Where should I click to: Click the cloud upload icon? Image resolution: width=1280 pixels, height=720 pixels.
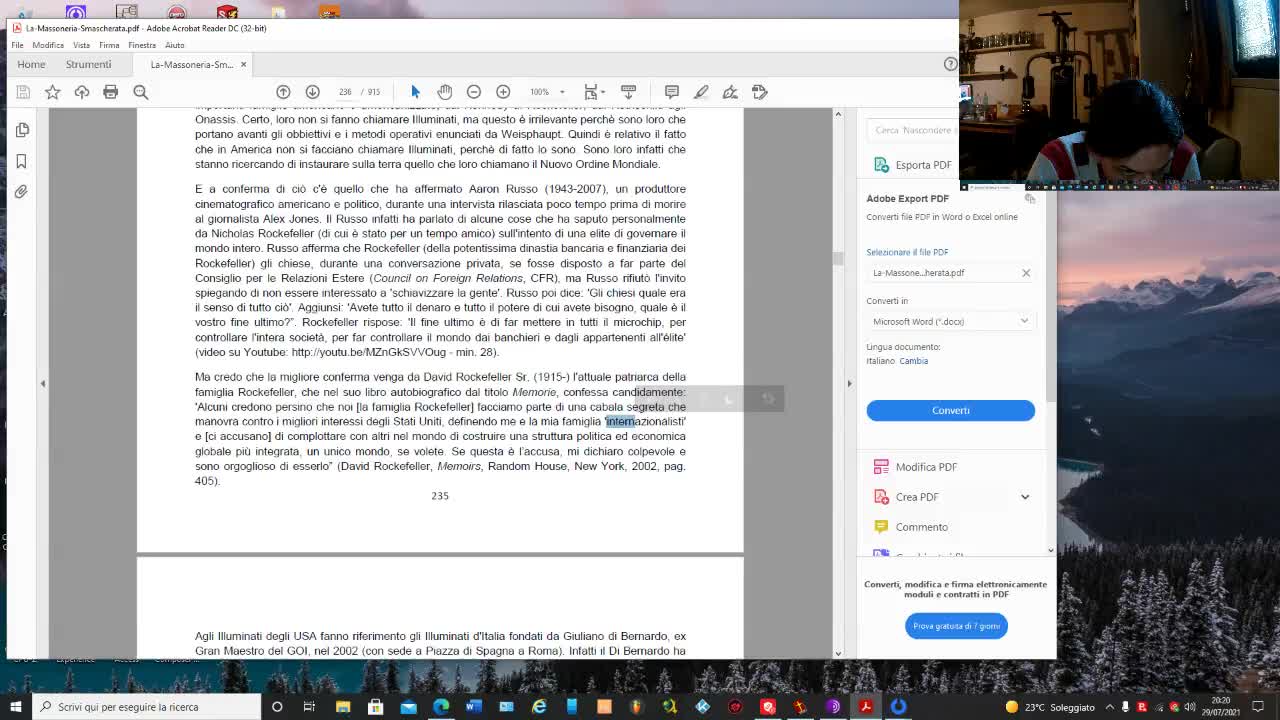click(82, 92)
